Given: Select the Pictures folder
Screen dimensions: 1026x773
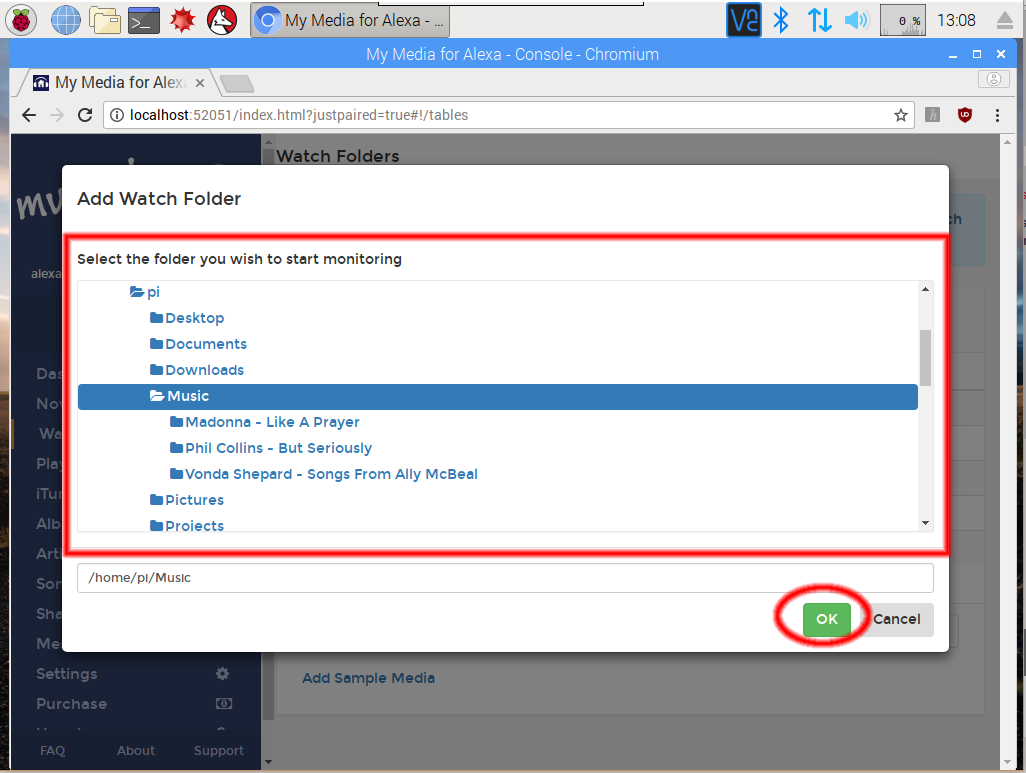Looking at the screenshot, I should tap(187, 500).
